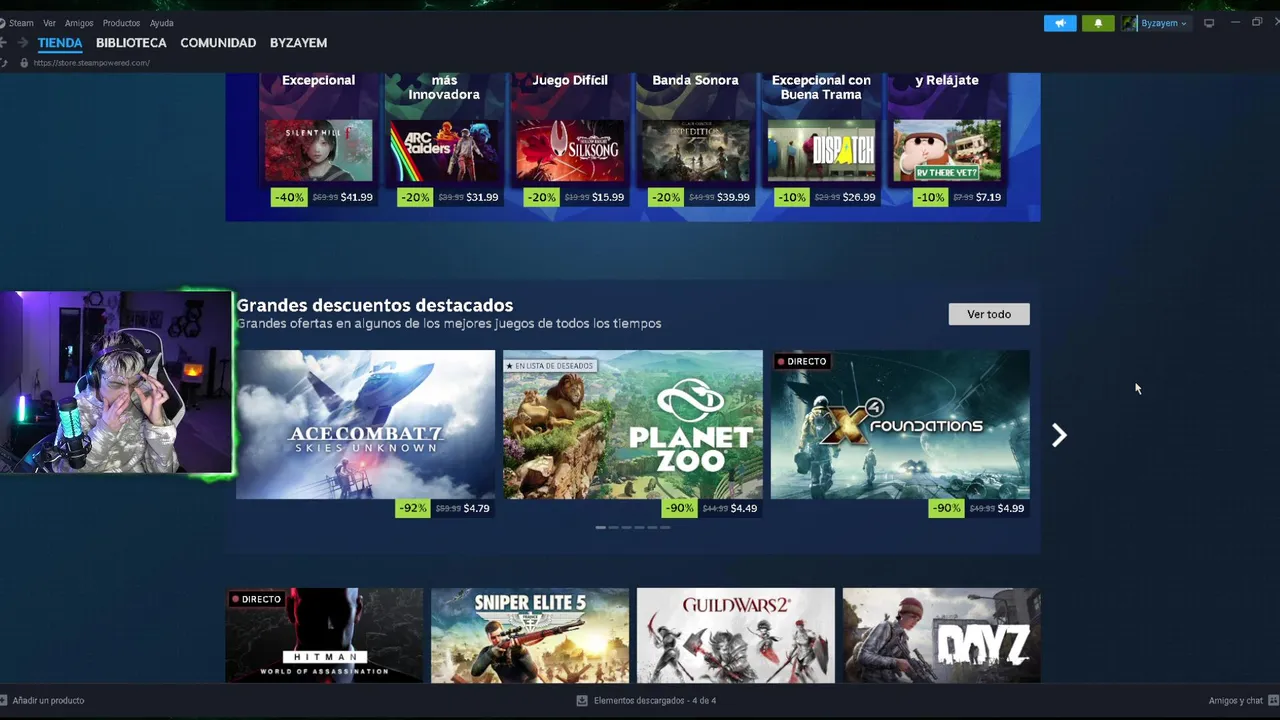Open the Silksong game card
The width and height of the screenshot is (1280, 720).
click(x=569, y=150)
